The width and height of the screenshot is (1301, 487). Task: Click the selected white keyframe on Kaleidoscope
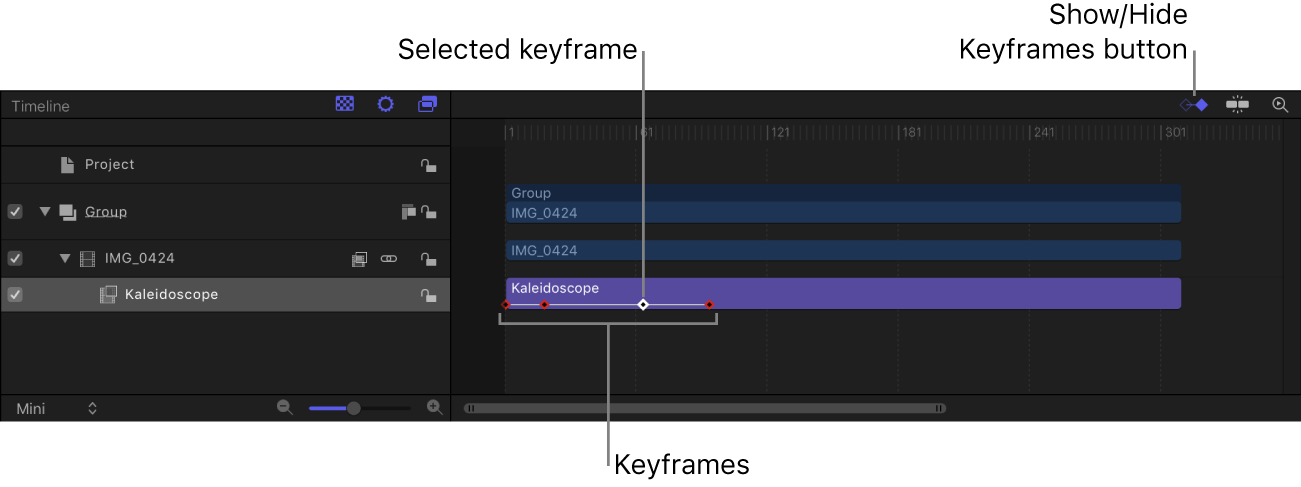[x=643, y=304]
